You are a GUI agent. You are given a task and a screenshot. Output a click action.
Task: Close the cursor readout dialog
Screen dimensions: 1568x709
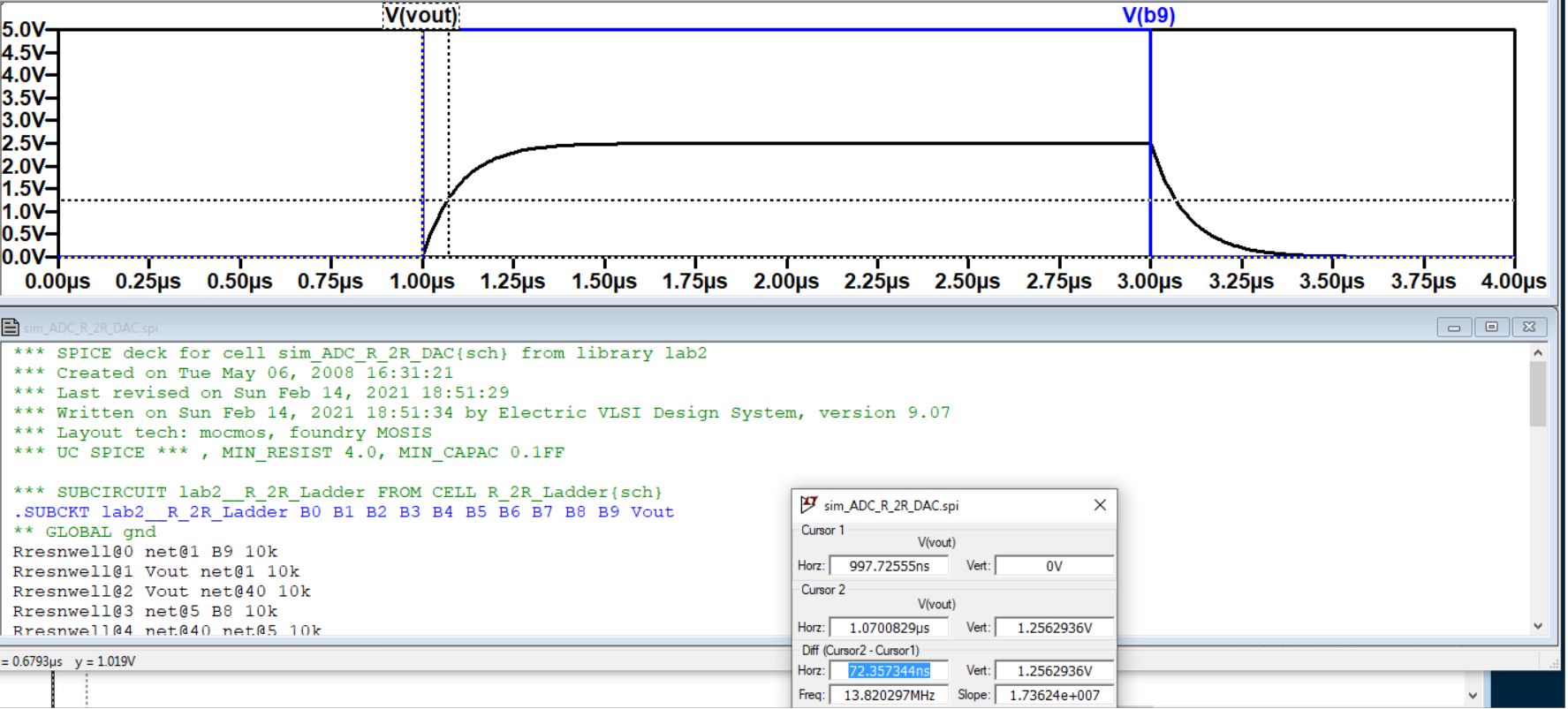coord(1100,505)
